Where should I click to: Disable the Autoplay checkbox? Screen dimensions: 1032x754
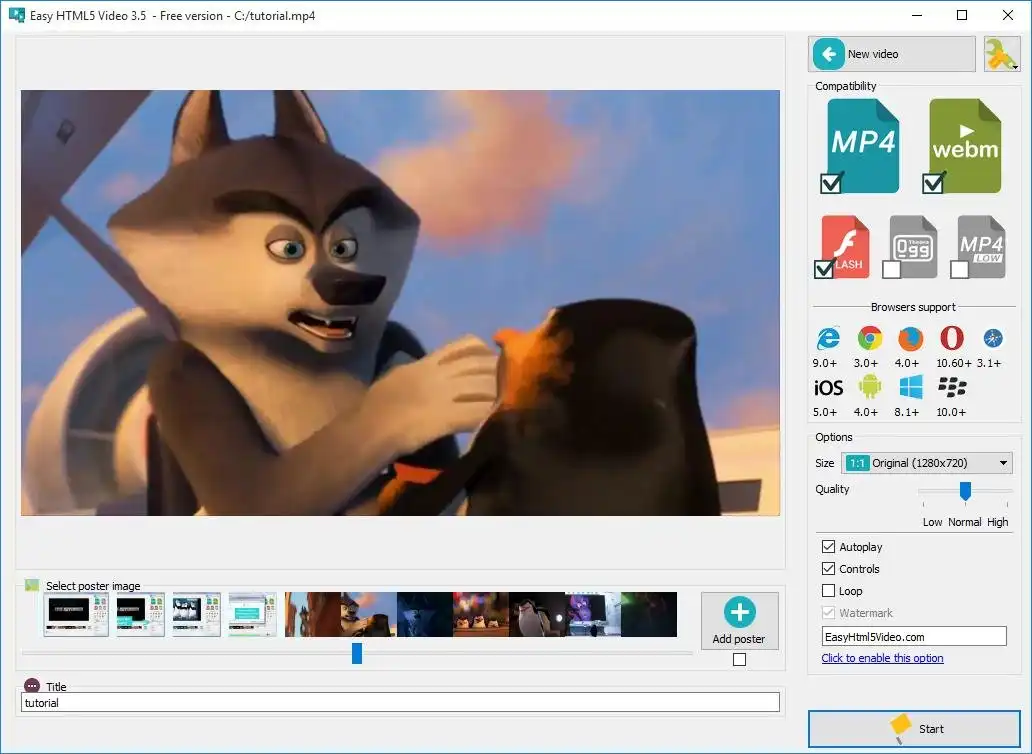coord(829,547)
